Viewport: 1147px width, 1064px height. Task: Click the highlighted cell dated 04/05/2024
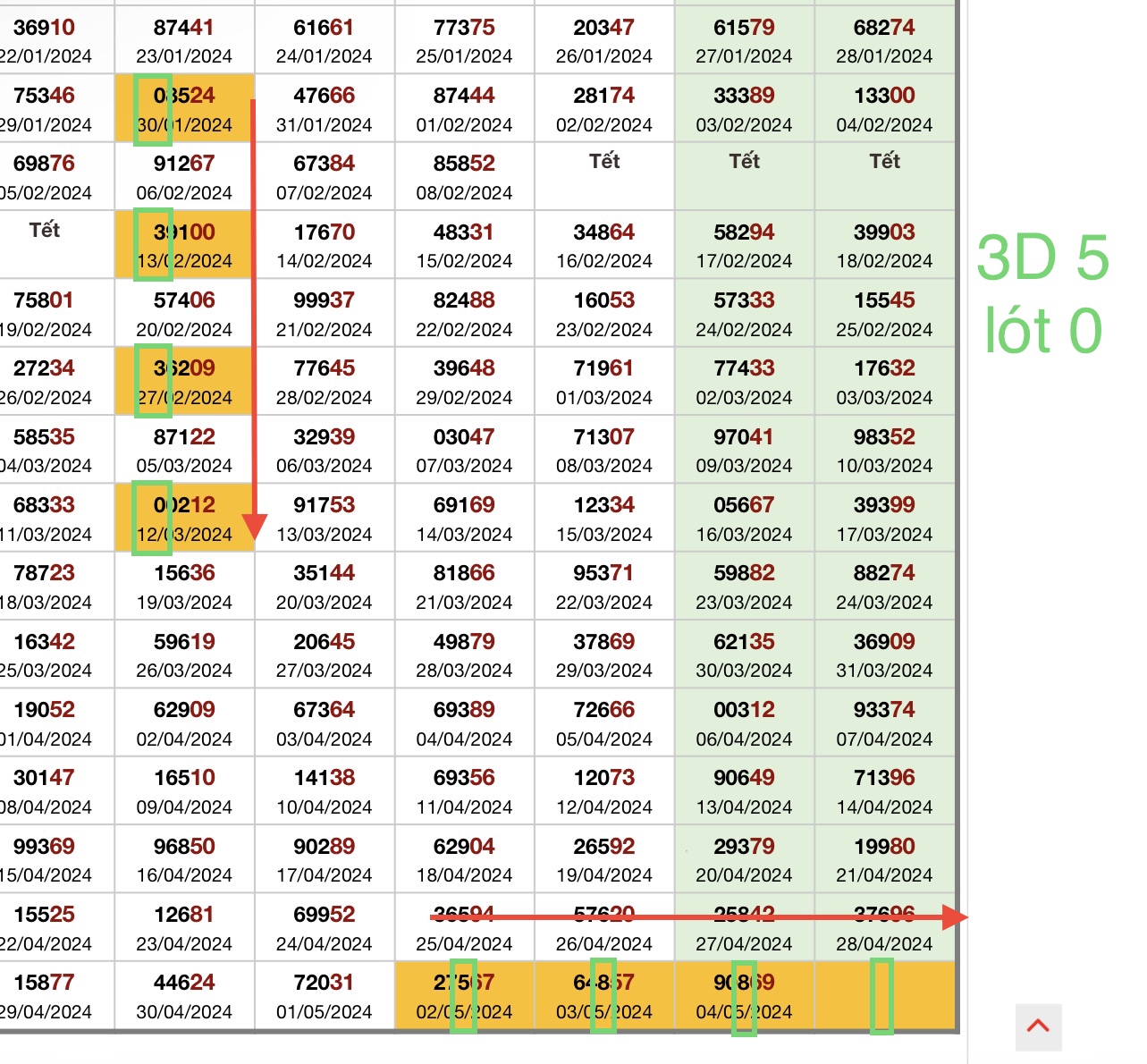(744, 996)
